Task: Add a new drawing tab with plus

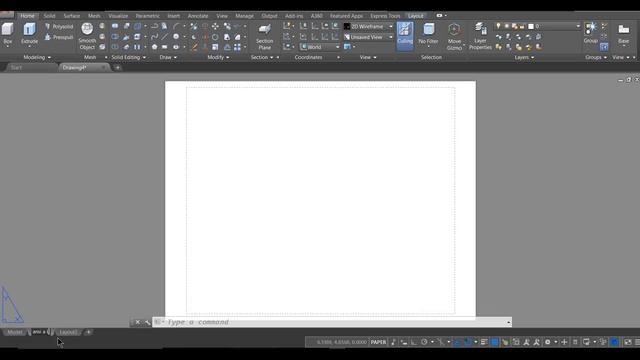Action: tap(118, 68)
